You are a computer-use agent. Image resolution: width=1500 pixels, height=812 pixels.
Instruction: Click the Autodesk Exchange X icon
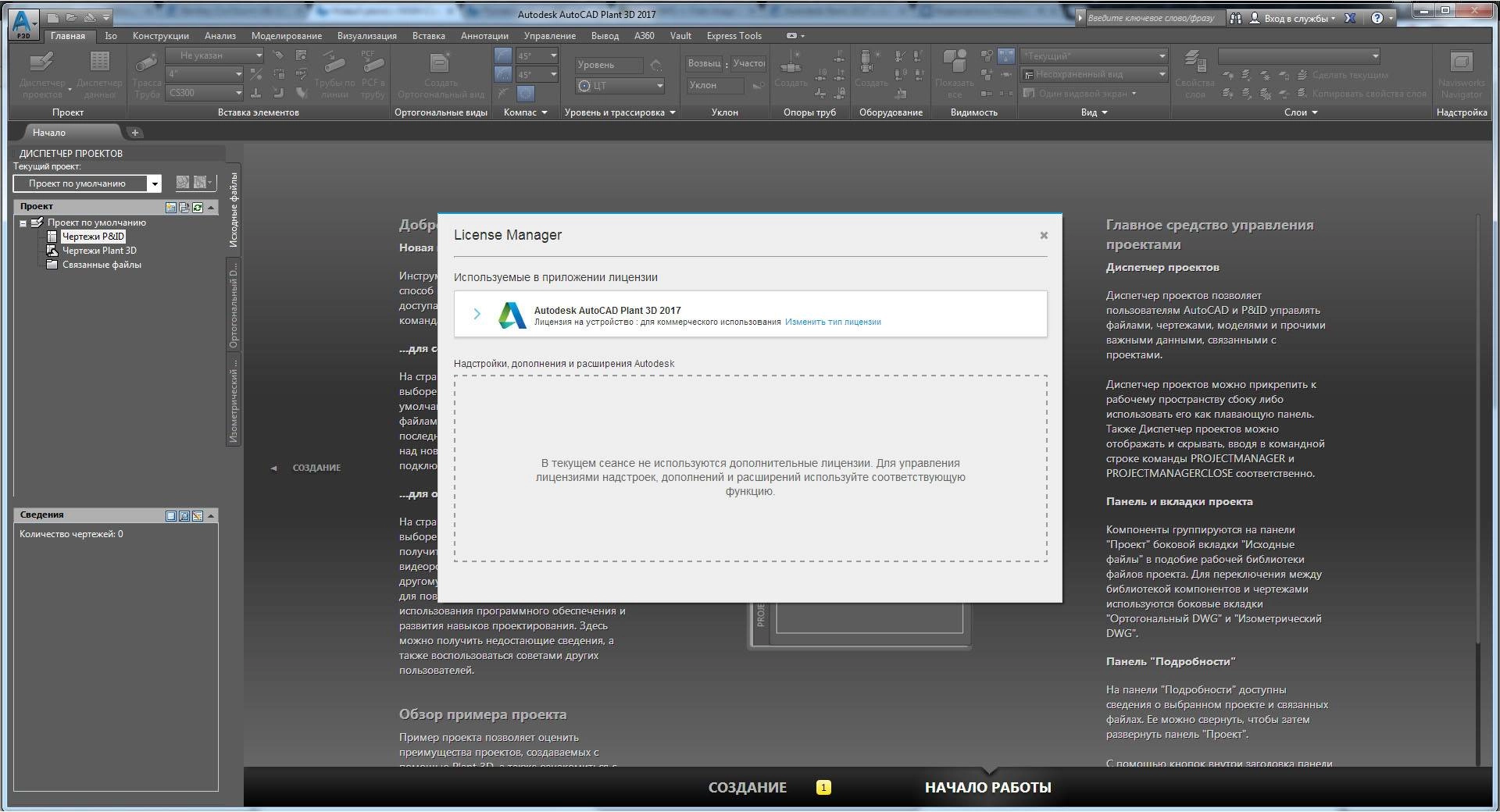(x=1348, y=18)
